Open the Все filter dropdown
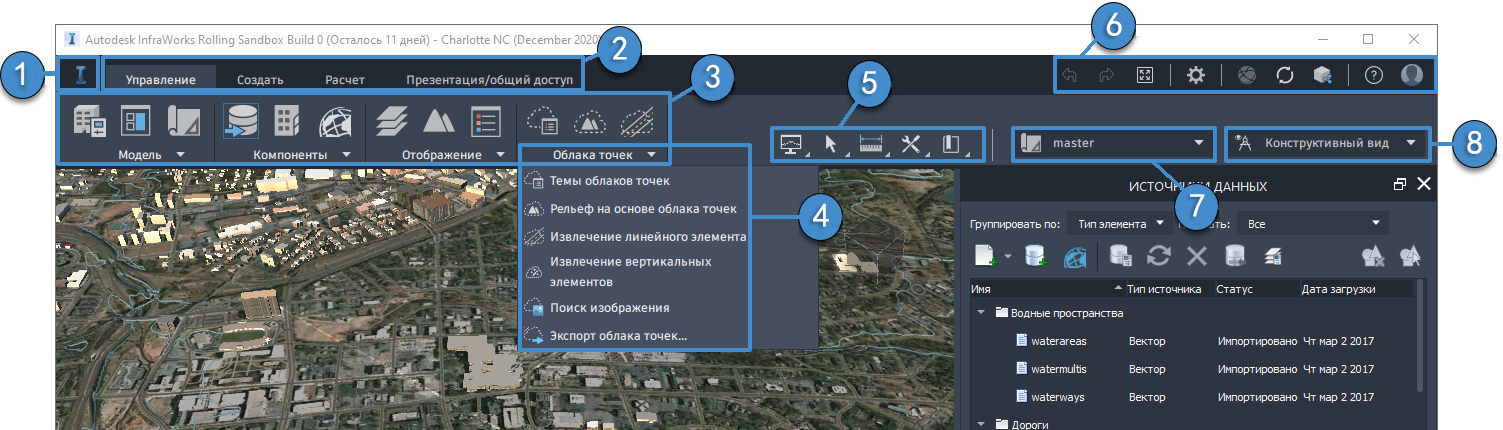 click(x=1313, y=222)
